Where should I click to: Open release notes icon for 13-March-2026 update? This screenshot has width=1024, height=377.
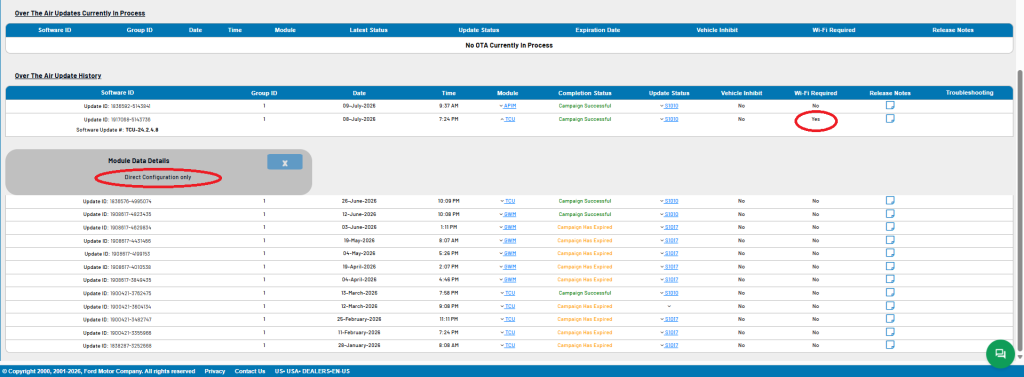pos(889,293)
